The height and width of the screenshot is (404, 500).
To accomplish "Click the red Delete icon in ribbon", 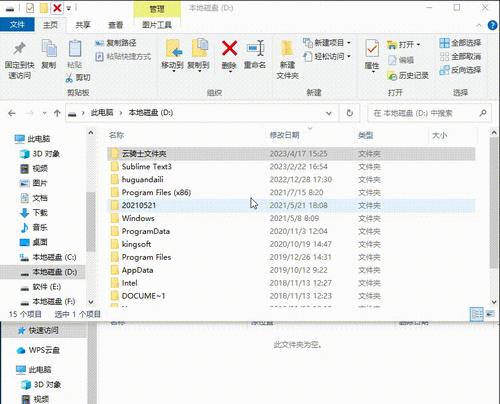I will [229, 49].
